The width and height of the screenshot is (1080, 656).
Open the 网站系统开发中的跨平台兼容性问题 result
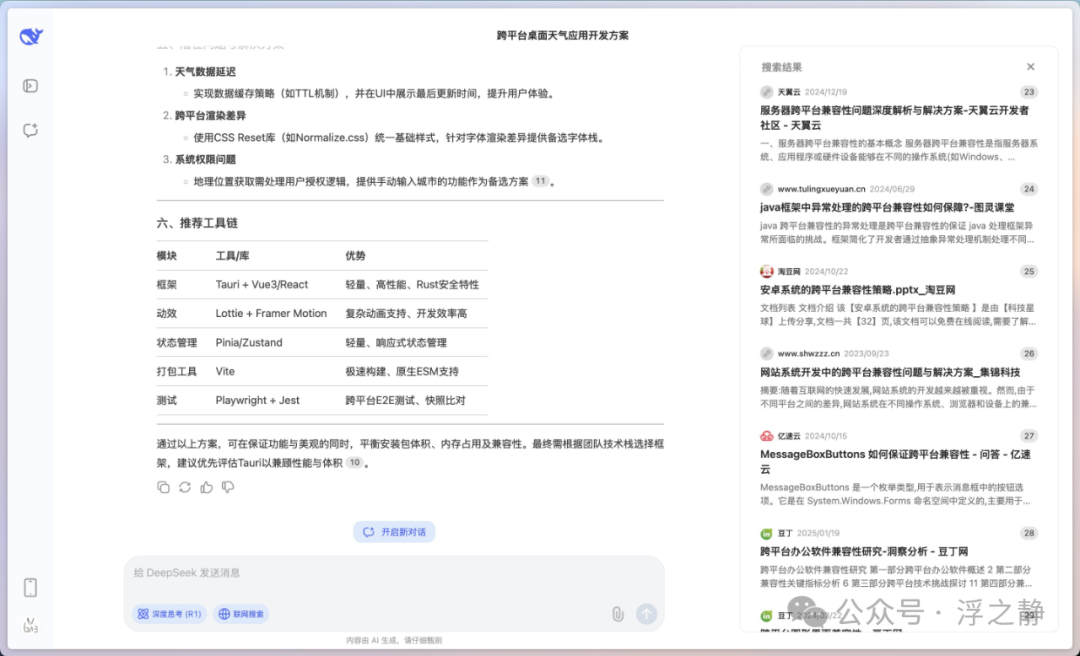pyautogui.click(x=890, y=372)
